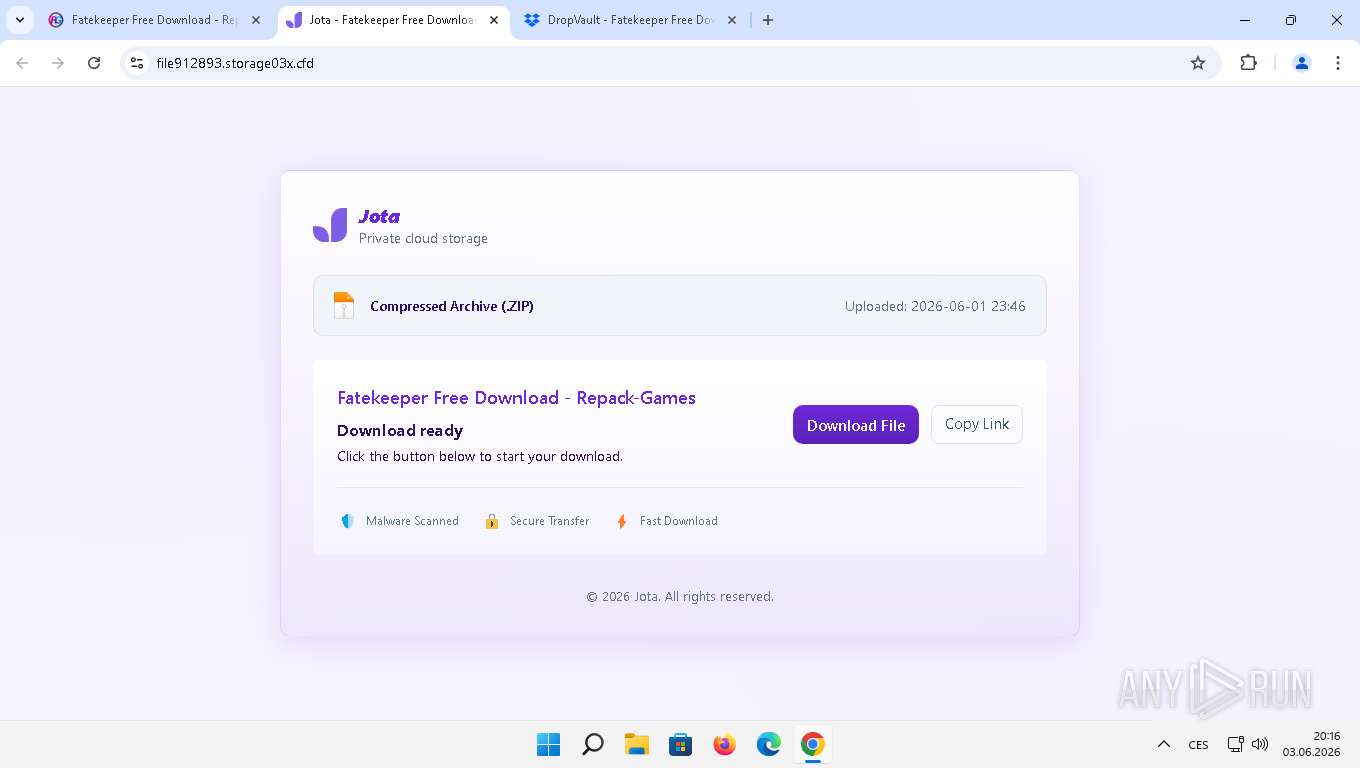Click the 'Malware Scanned' label
Image resolution: width=1360 pixels, height=768 pixels.
412,521
